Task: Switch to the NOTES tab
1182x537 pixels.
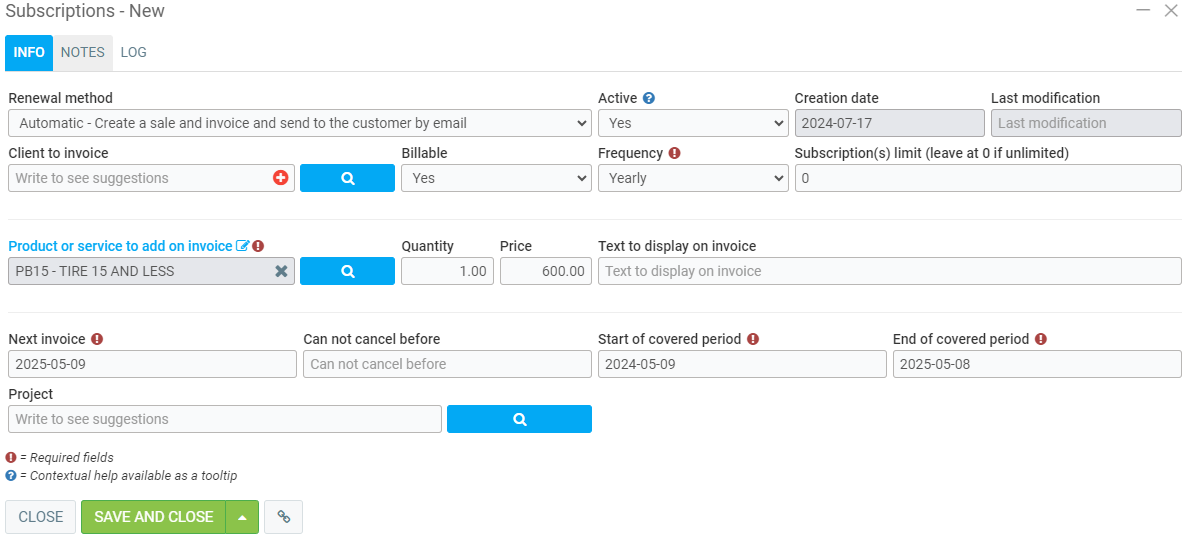Action: click(x=82, y=52)
